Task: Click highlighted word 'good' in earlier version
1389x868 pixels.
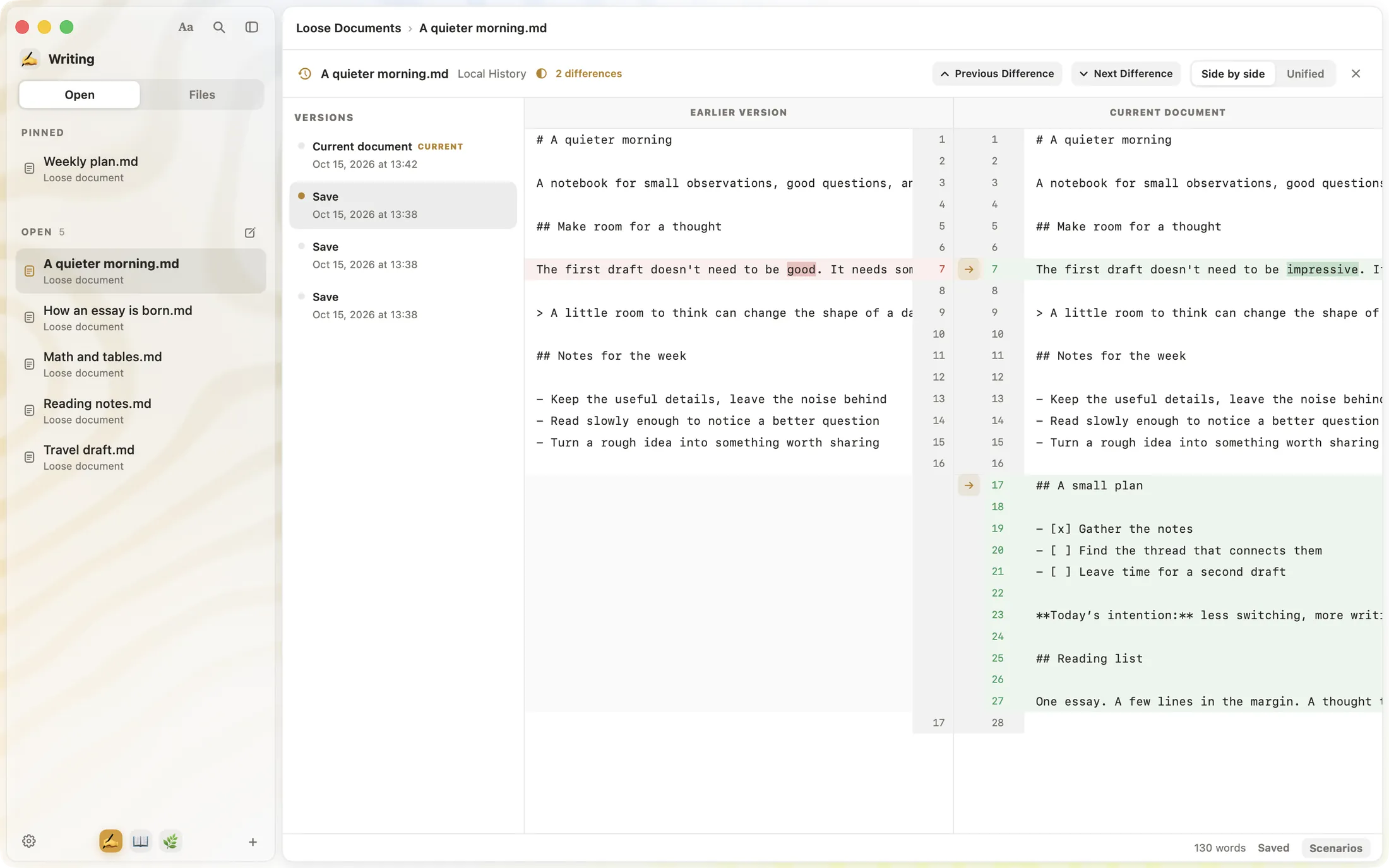Action: point(801,270)
